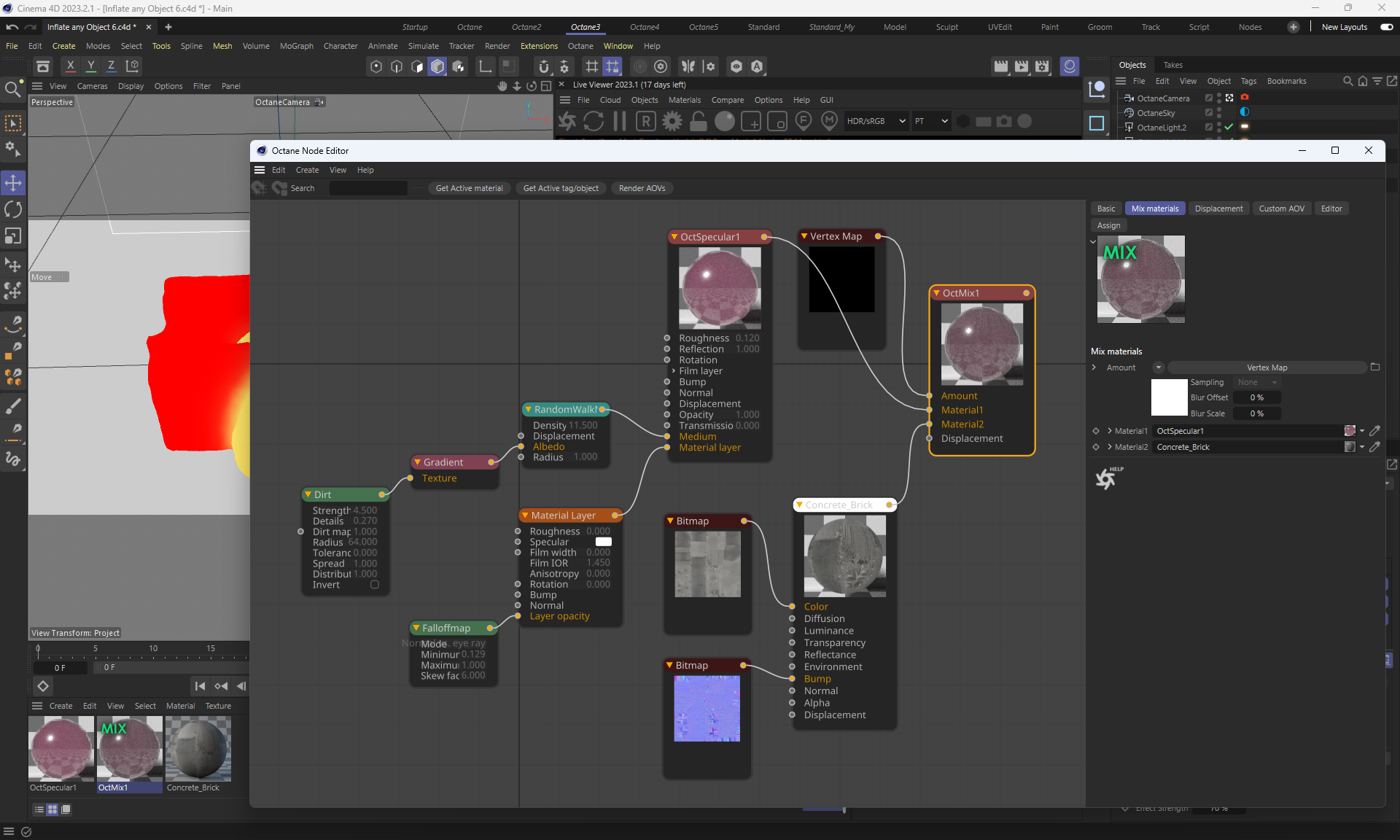The image size is (1400, 840).
Task: Click the lock resolution icon
Action: click(x=698, y=121)
